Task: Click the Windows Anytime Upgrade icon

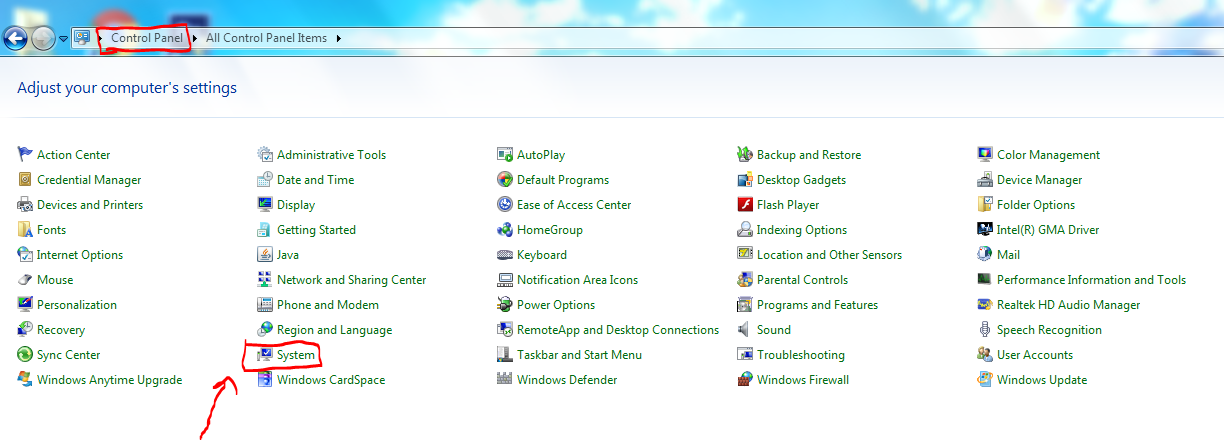Action: 25,379
